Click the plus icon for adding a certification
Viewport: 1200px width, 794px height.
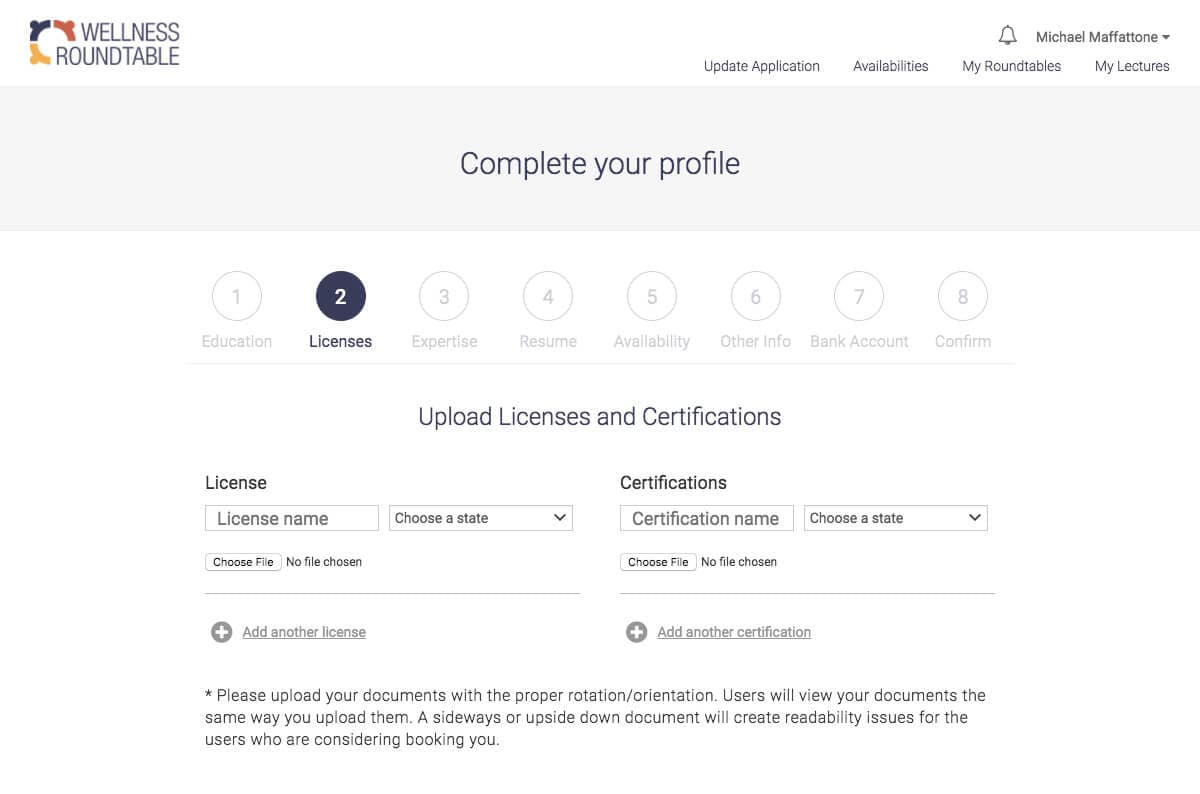[x=636, y=632]
